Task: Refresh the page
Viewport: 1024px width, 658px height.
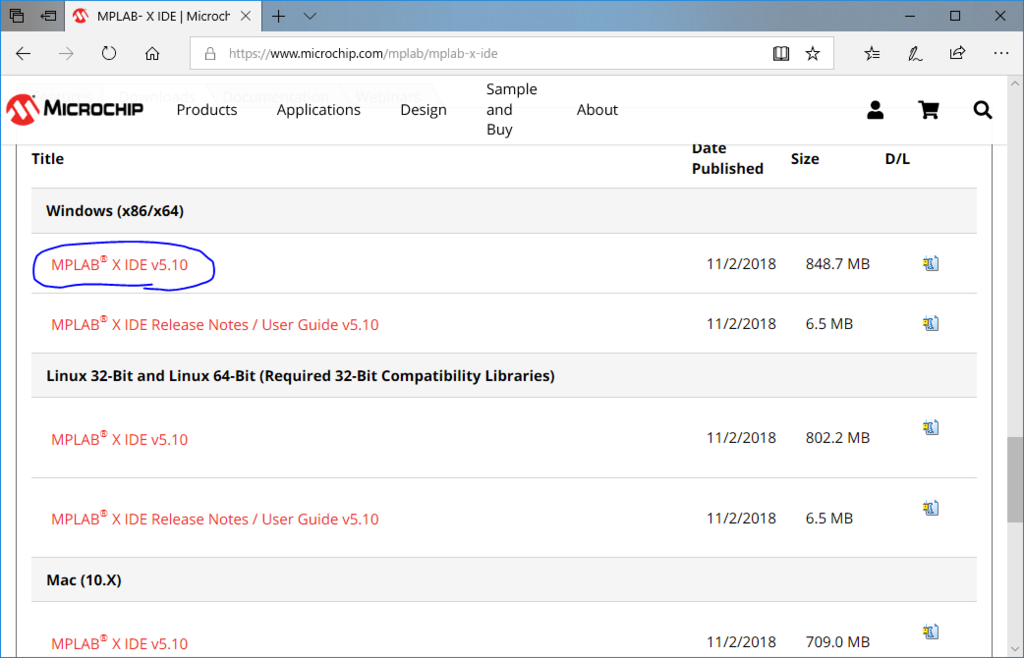Action: (x=109, y=54)
